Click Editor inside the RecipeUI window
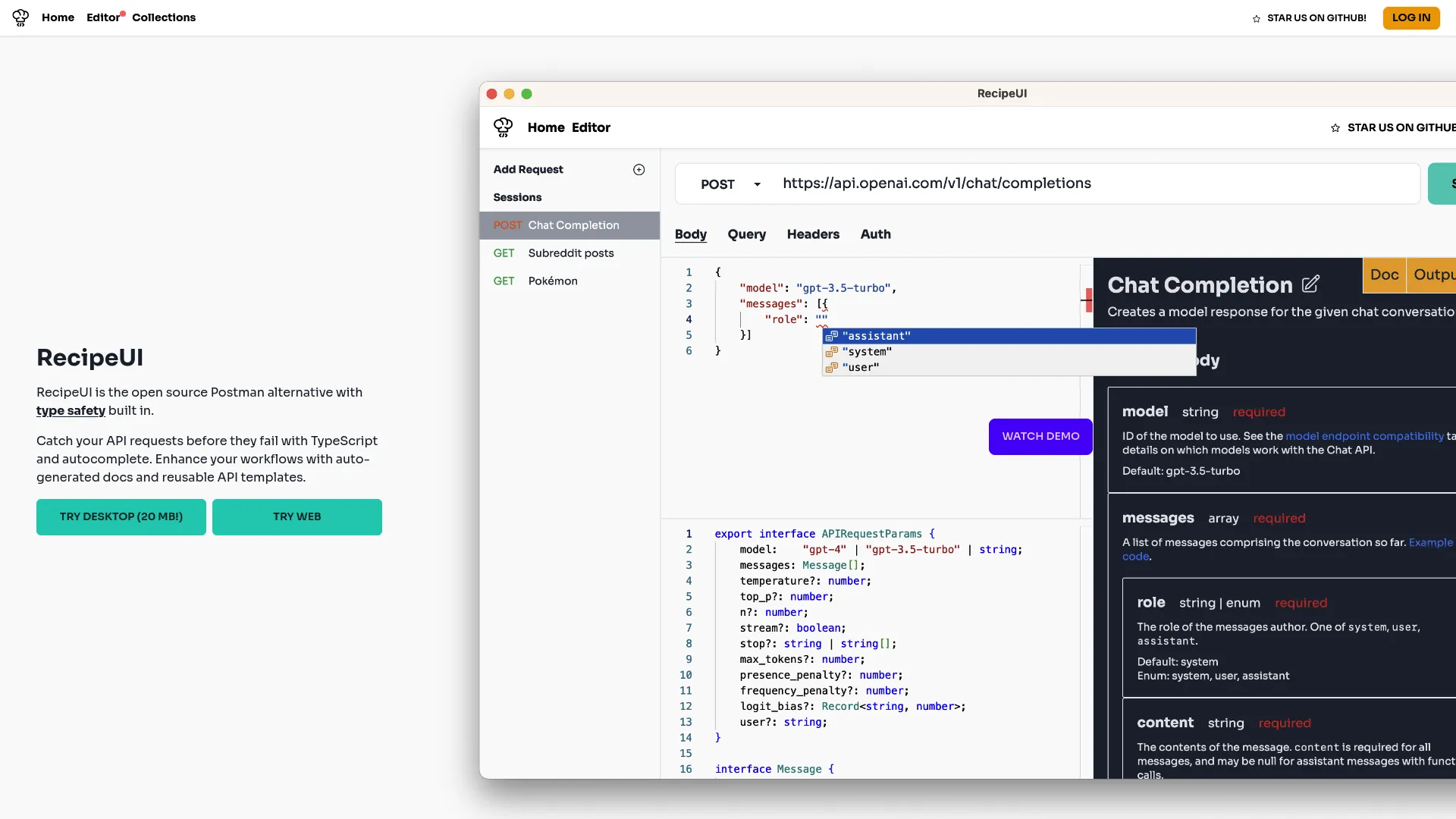1456x819 pixels. point(591,128)
